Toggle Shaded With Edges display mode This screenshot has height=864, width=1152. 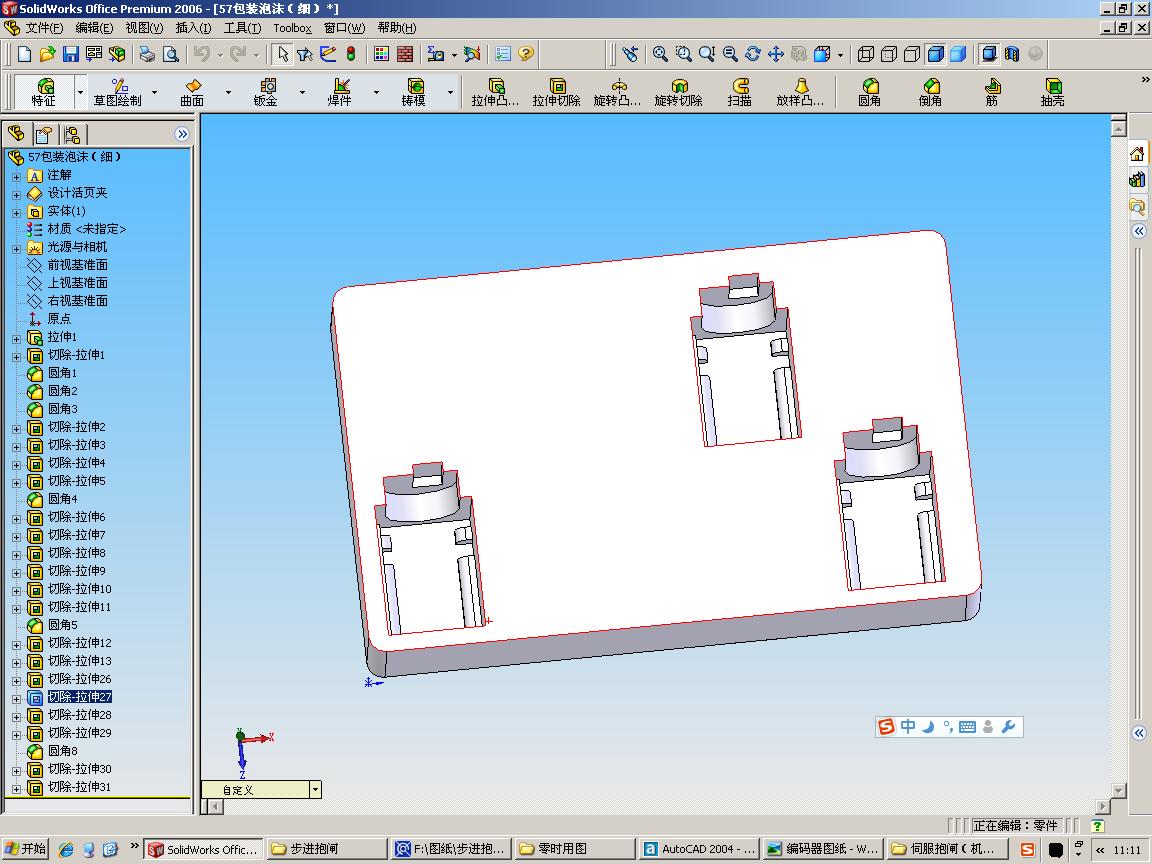pos(935,54)
